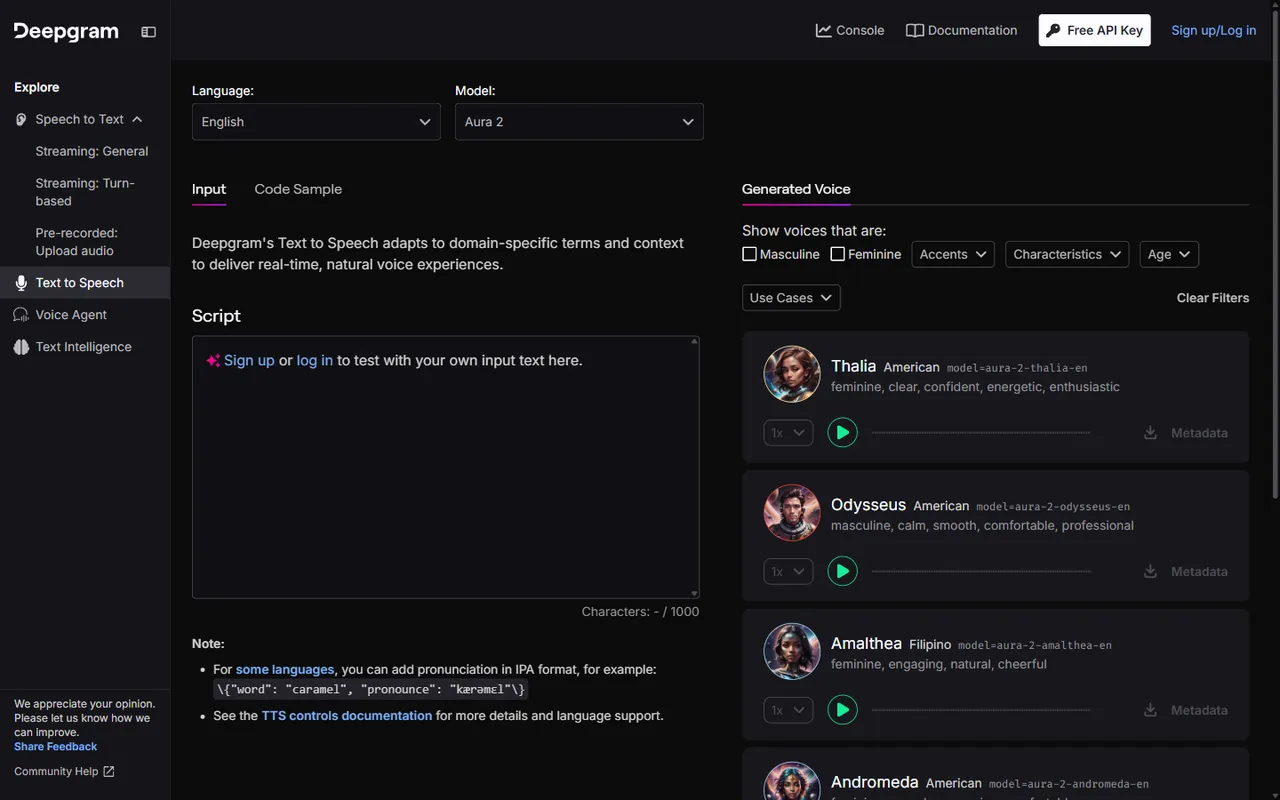Click the Community Help external link icon
This screenshot has width=1280, height=800.
109,772
